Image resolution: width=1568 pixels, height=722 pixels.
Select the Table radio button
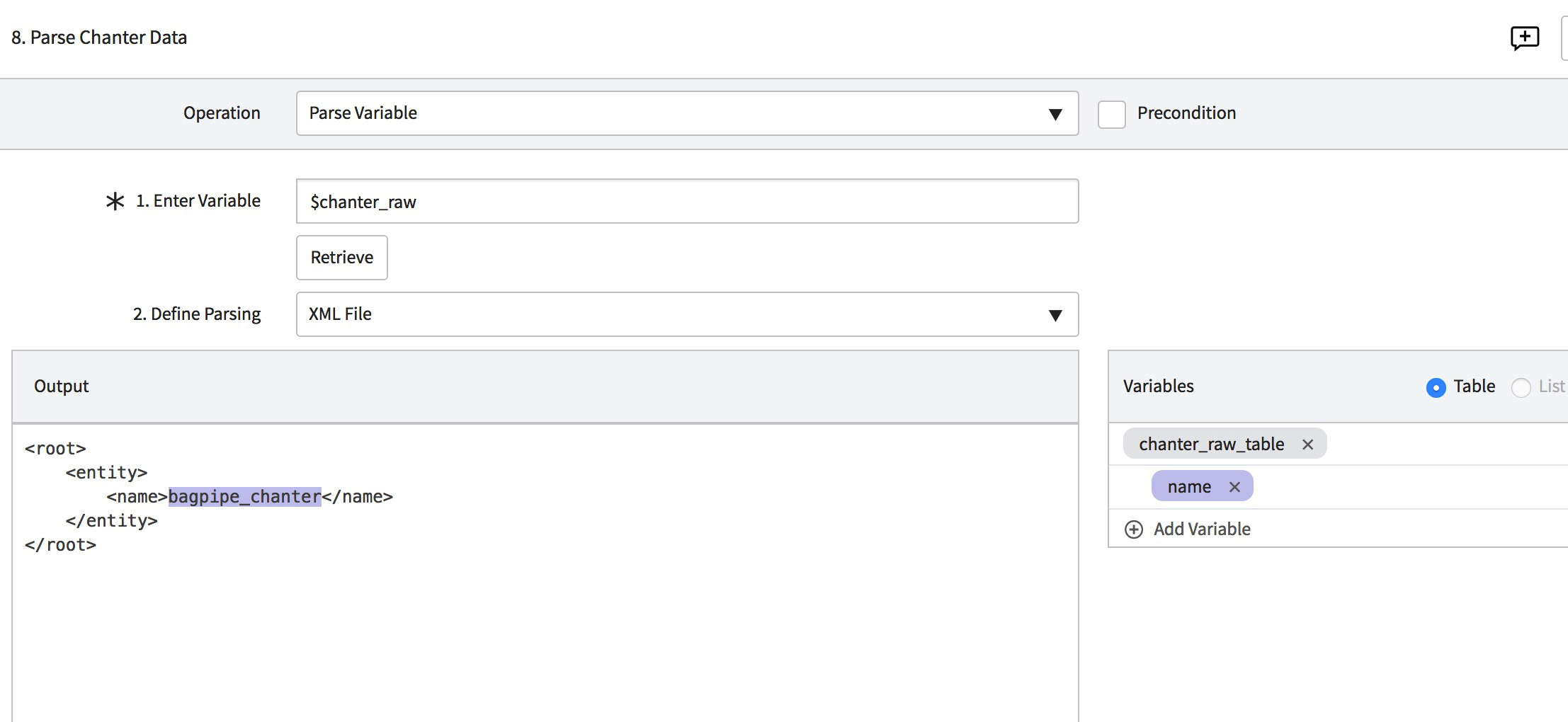pyautogui.click(x=1436, y=387)
